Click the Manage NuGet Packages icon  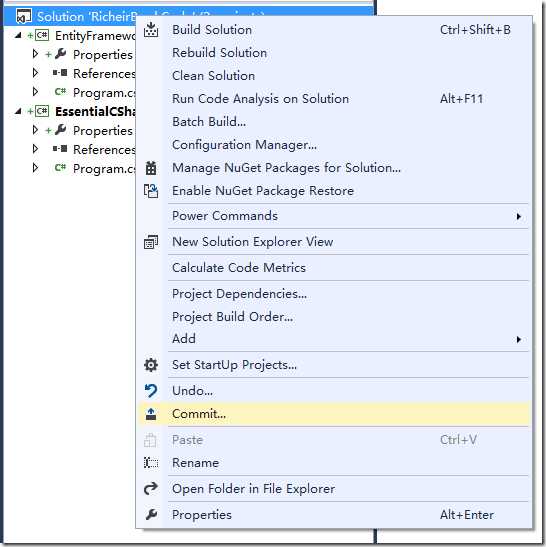pos(151,168)
